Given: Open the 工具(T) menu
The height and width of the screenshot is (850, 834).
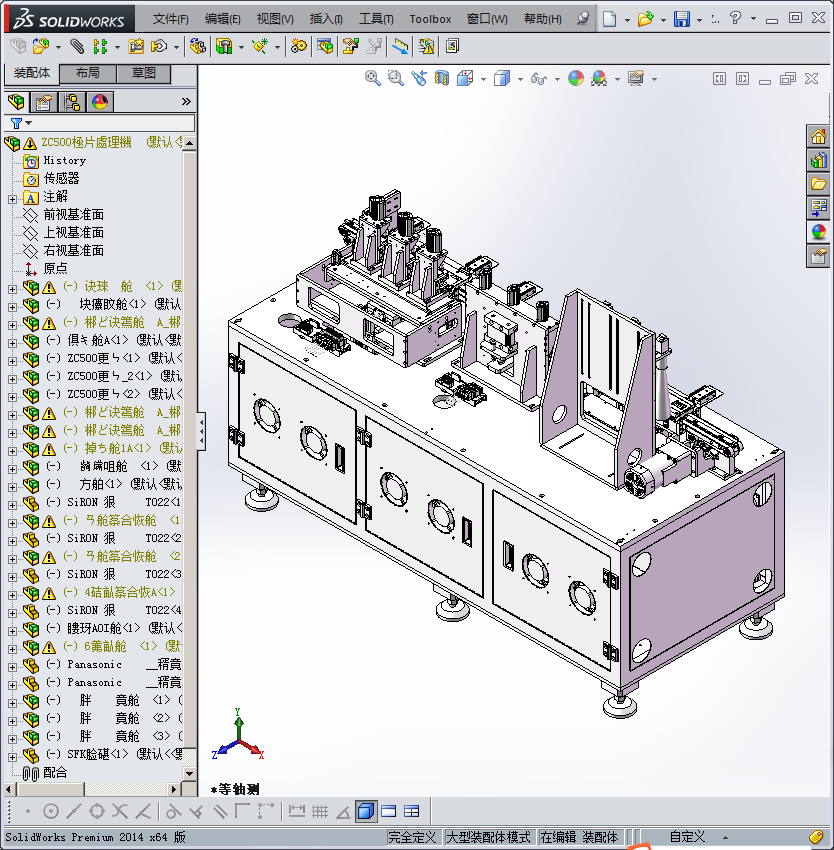Looking at the screenshot, I should coord(376,19).
